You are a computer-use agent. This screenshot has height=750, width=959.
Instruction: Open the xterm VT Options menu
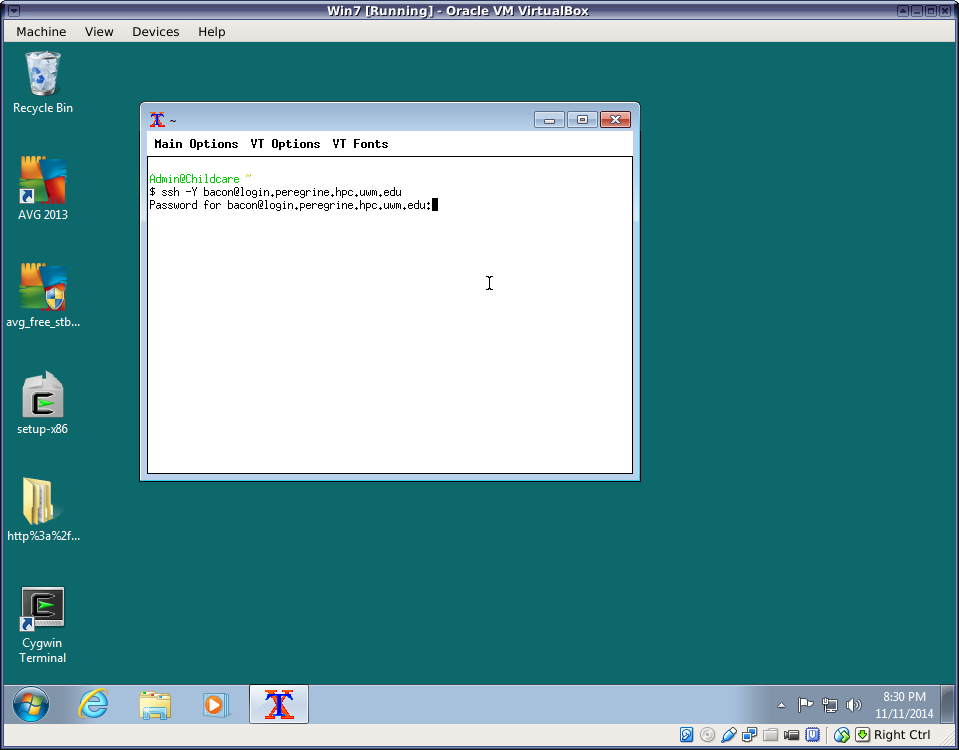click(285, 144)
